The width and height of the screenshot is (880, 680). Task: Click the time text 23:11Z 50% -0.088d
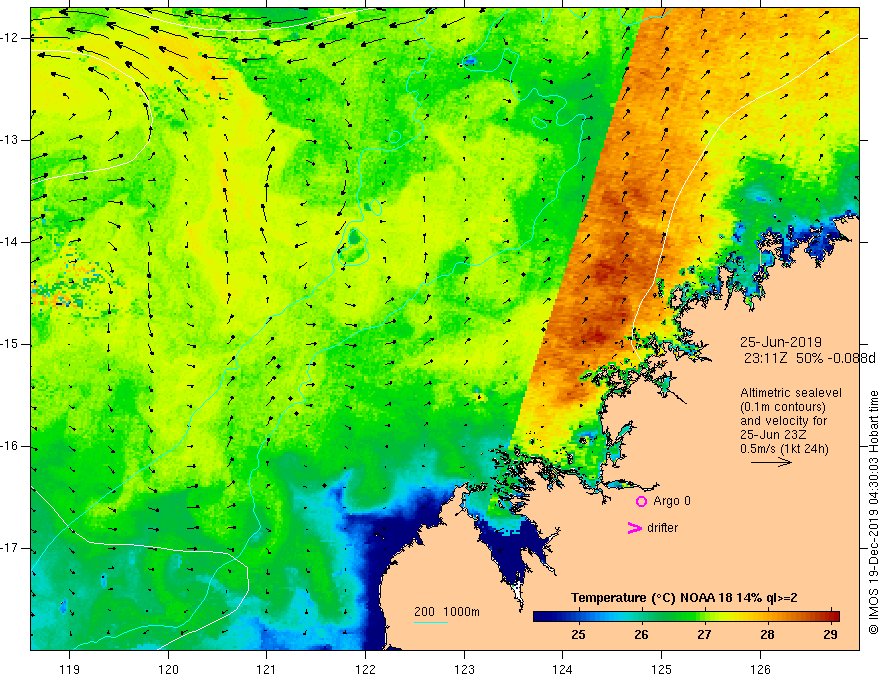tap(809, 358)
